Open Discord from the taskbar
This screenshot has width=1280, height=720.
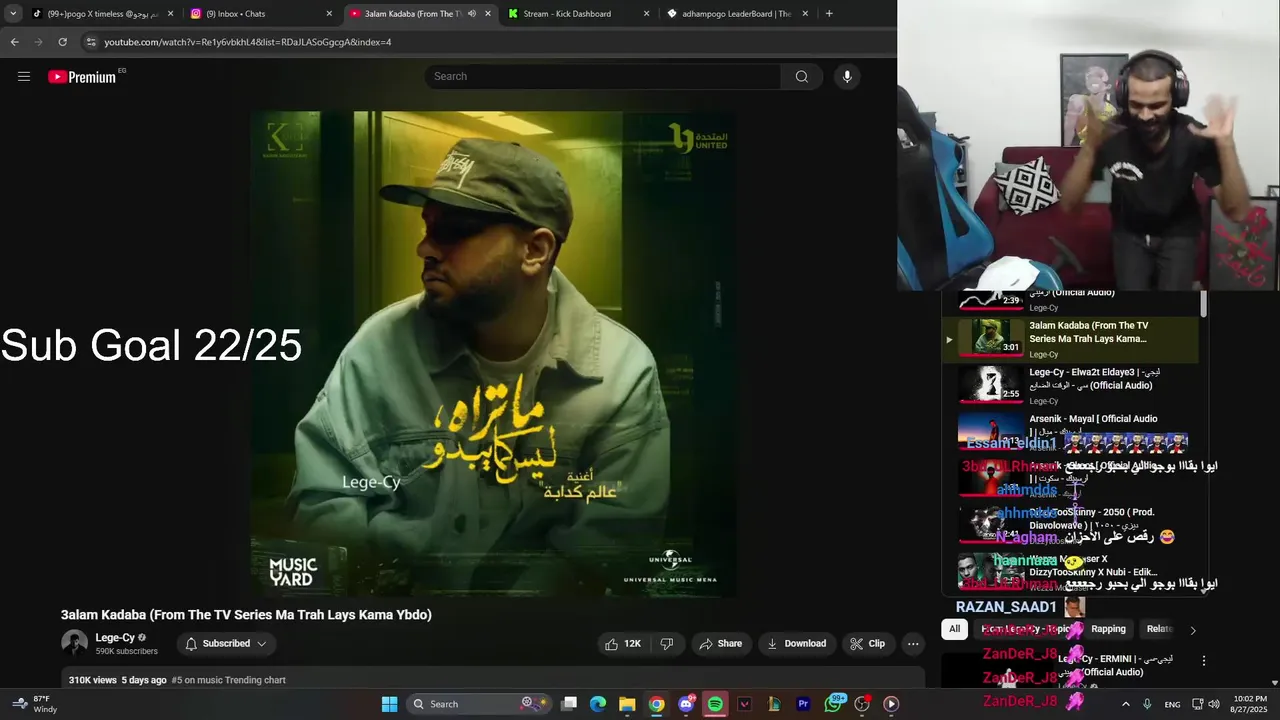pyautogui.click(x=686, y=704)
